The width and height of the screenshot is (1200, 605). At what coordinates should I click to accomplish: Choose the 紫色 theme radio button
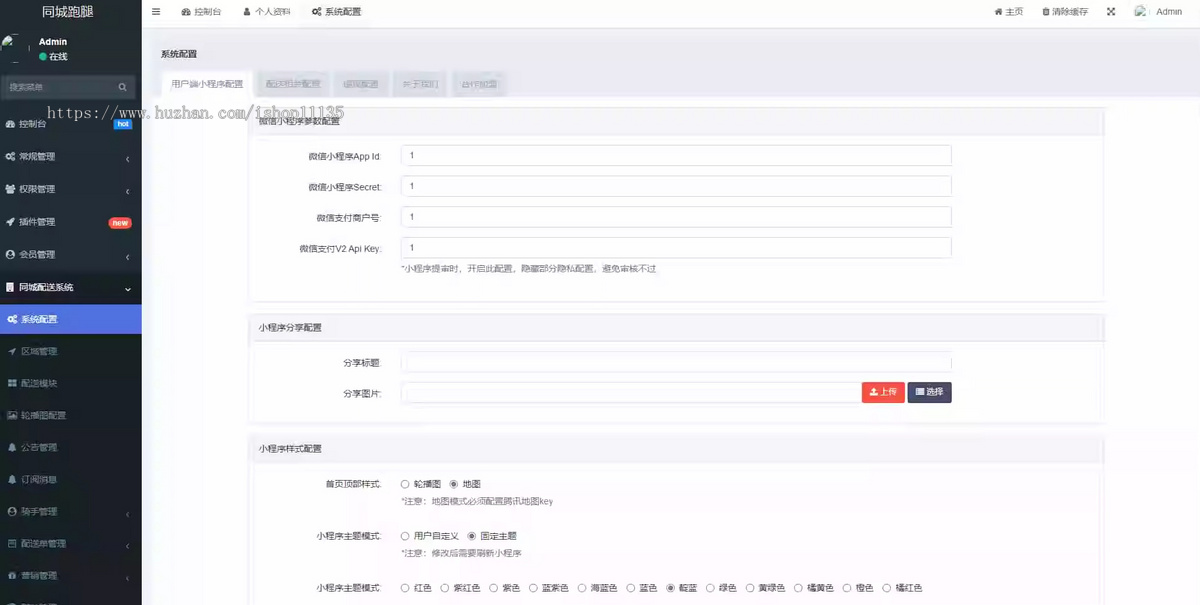pyautogui.click(x=494, y=588)
